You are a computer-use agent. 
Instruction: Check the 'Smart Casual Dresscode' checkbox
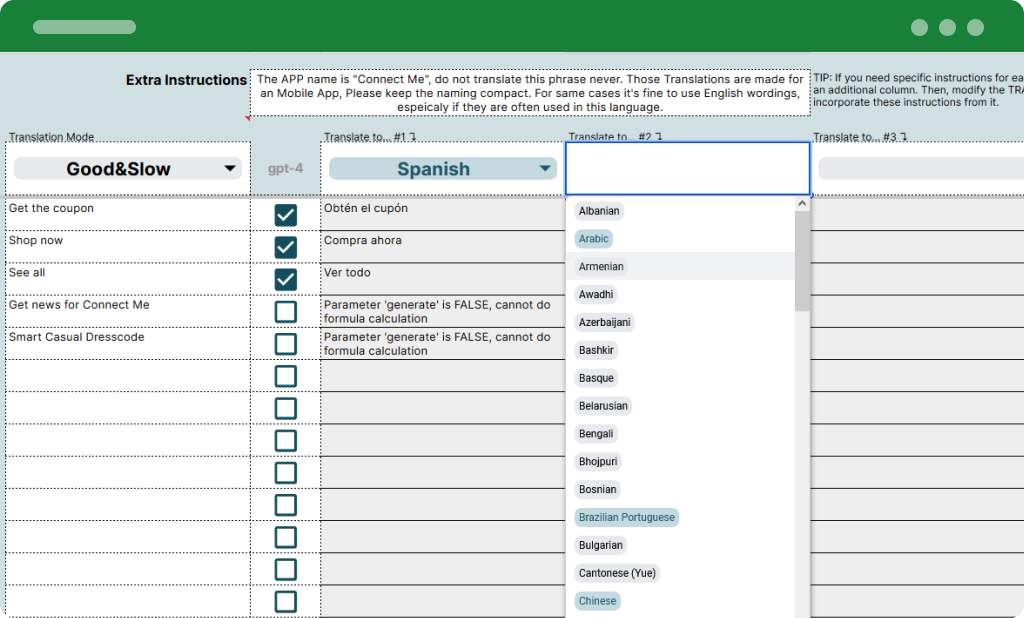tap(285, 343)
